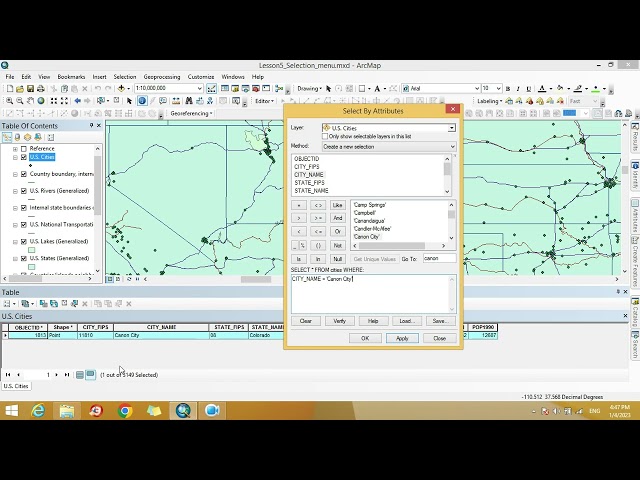This screenshot has width=640, height=480.
Task: Open the Layer dropdown in Select By Attributes
Action: [451, 128]
